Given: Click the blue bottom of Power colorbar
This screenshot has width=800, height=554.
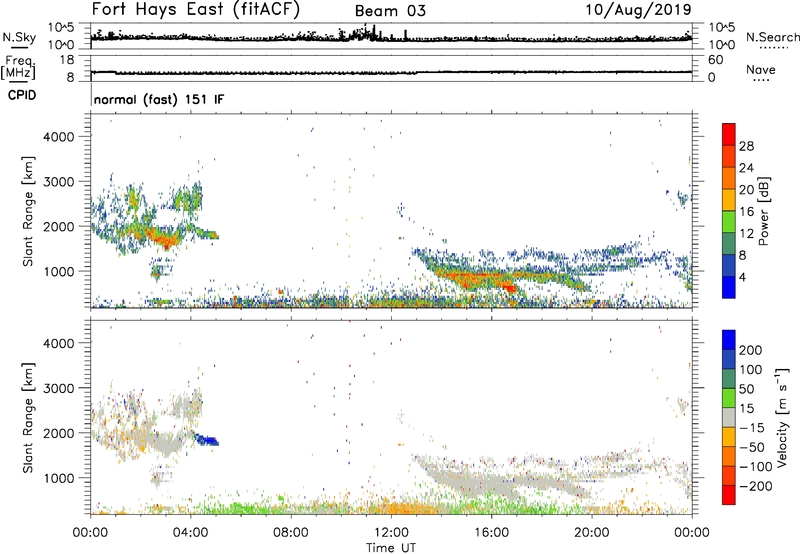Looking at the screenshot, I should [729, 290].
